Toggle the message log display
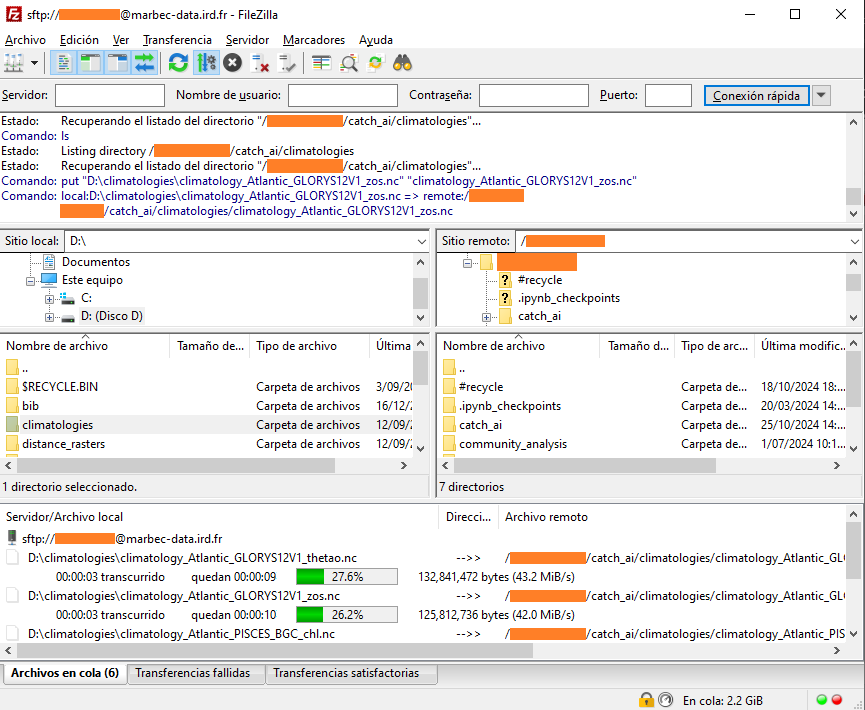Viewport: 865px width, 710px height. [63, 63]
